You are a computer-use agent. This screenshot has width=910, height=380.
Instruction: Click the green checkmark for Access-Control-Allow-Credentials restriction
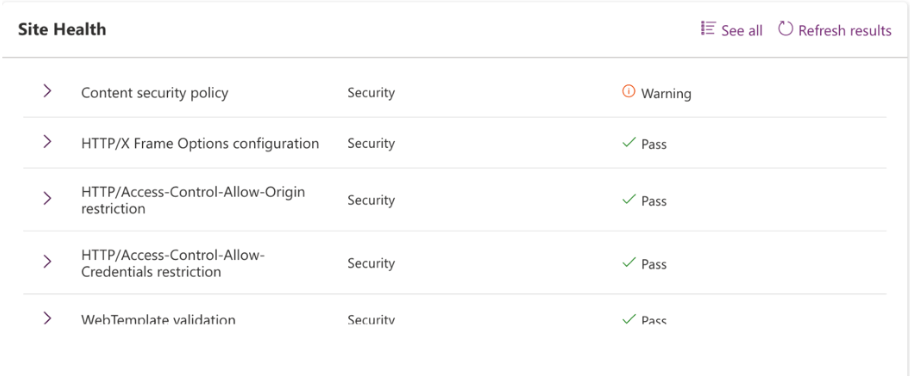coord(629,263)
